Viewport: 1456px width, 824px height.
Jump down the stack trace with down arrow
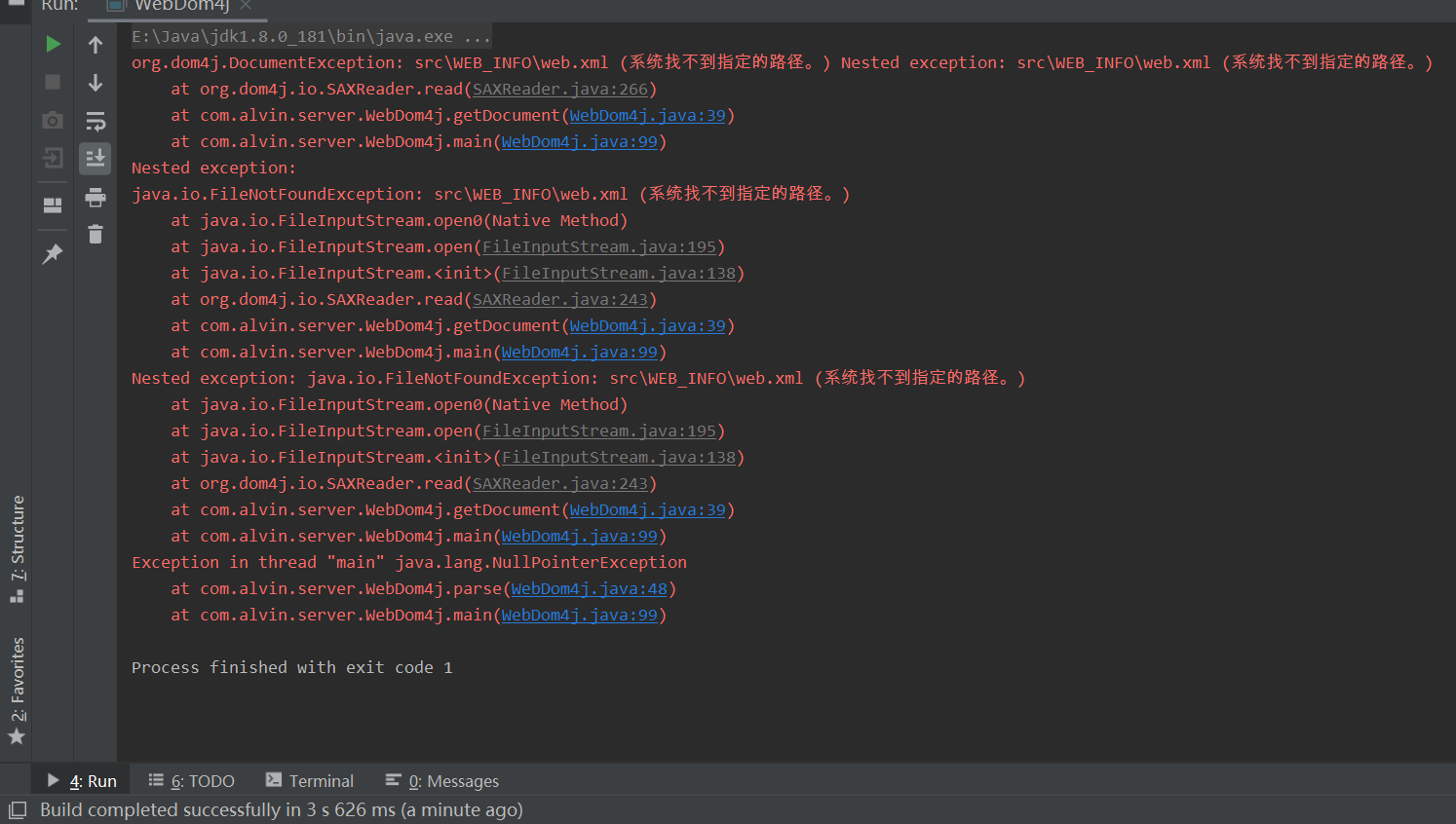pos(96,82)
